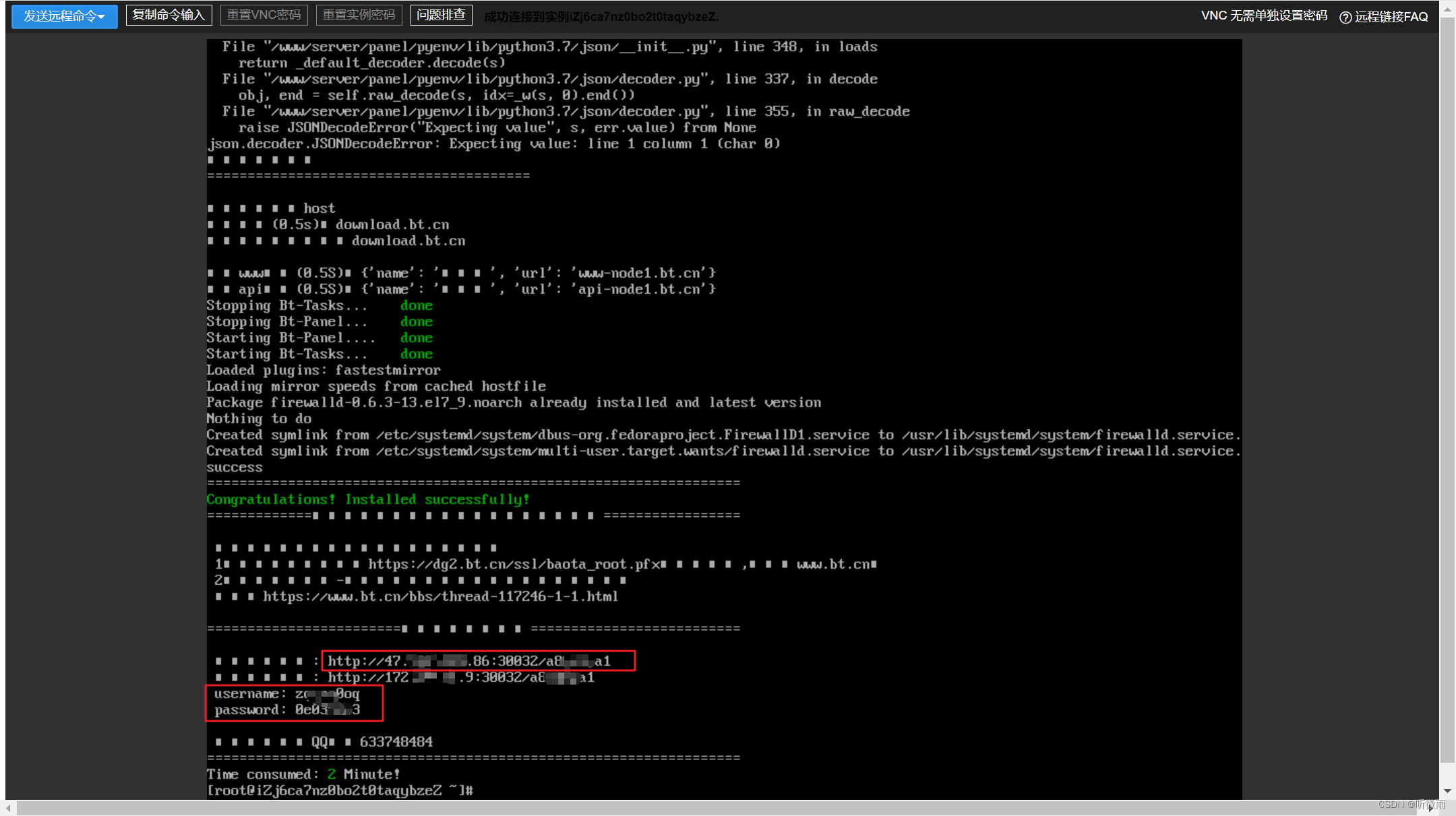The width and height of the screenshot is (1456, 816).
Task: Click the question mark help icon
Action: [x=1345, y=18]
